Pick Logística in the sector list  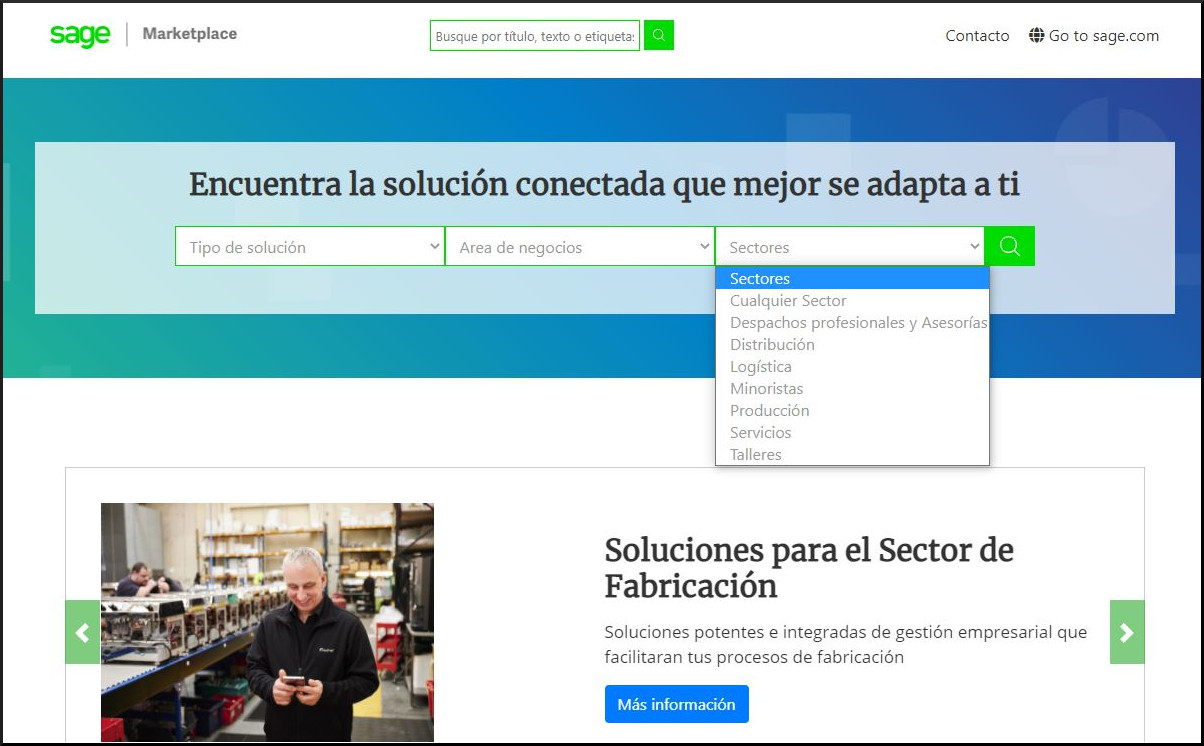[x=760, y=367]
